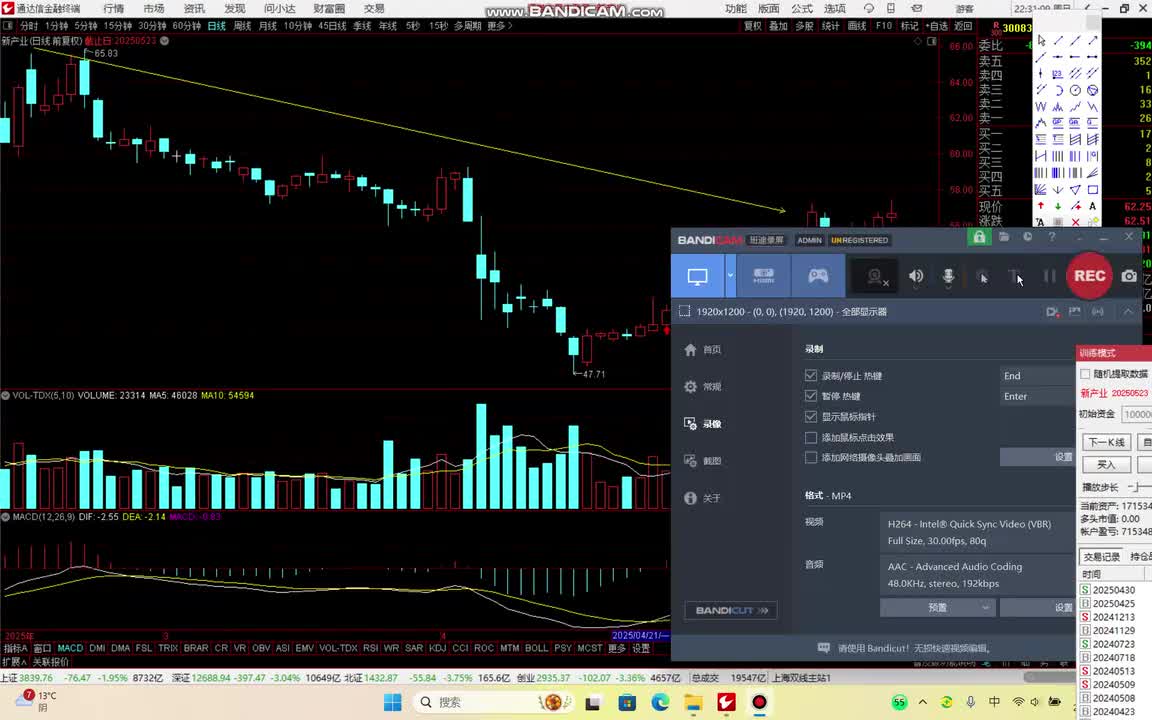Click red X delete tool in drawing palette

click(x=1076, y=222)
